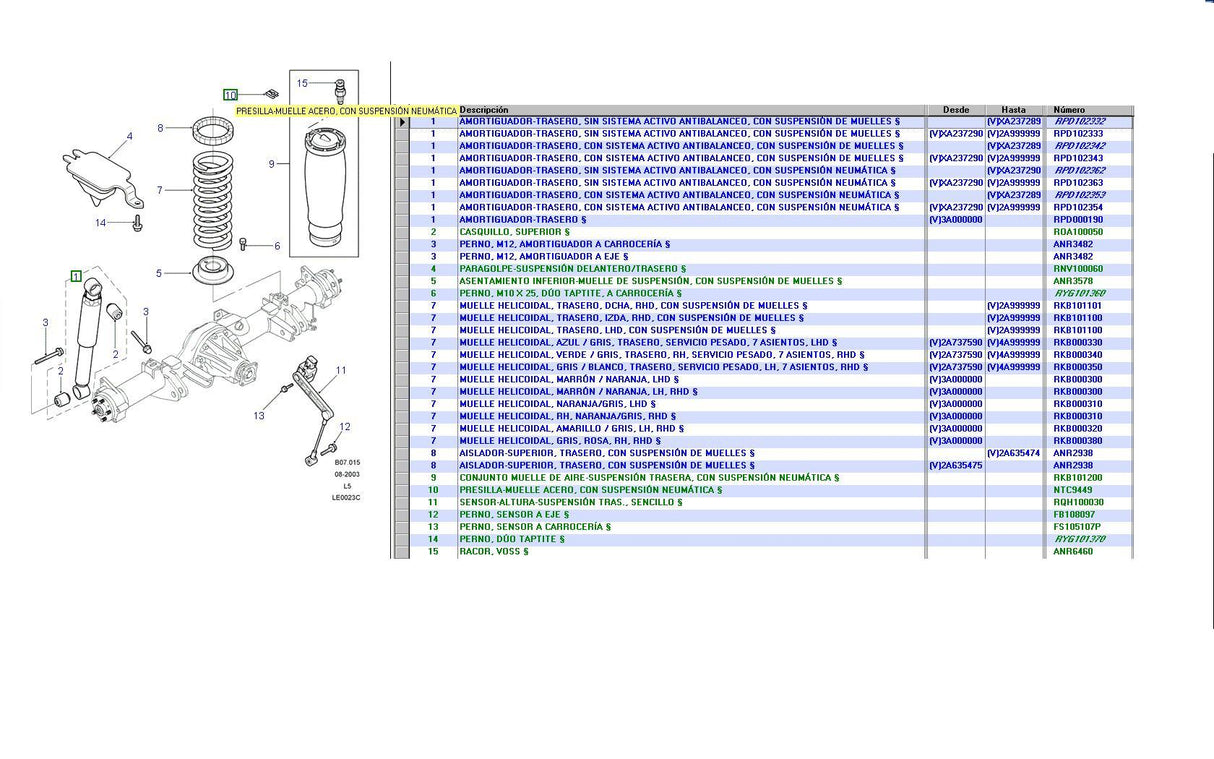
Task: Select the CASQUILLO, SUPERIOR row
Action: coord(764,232)
